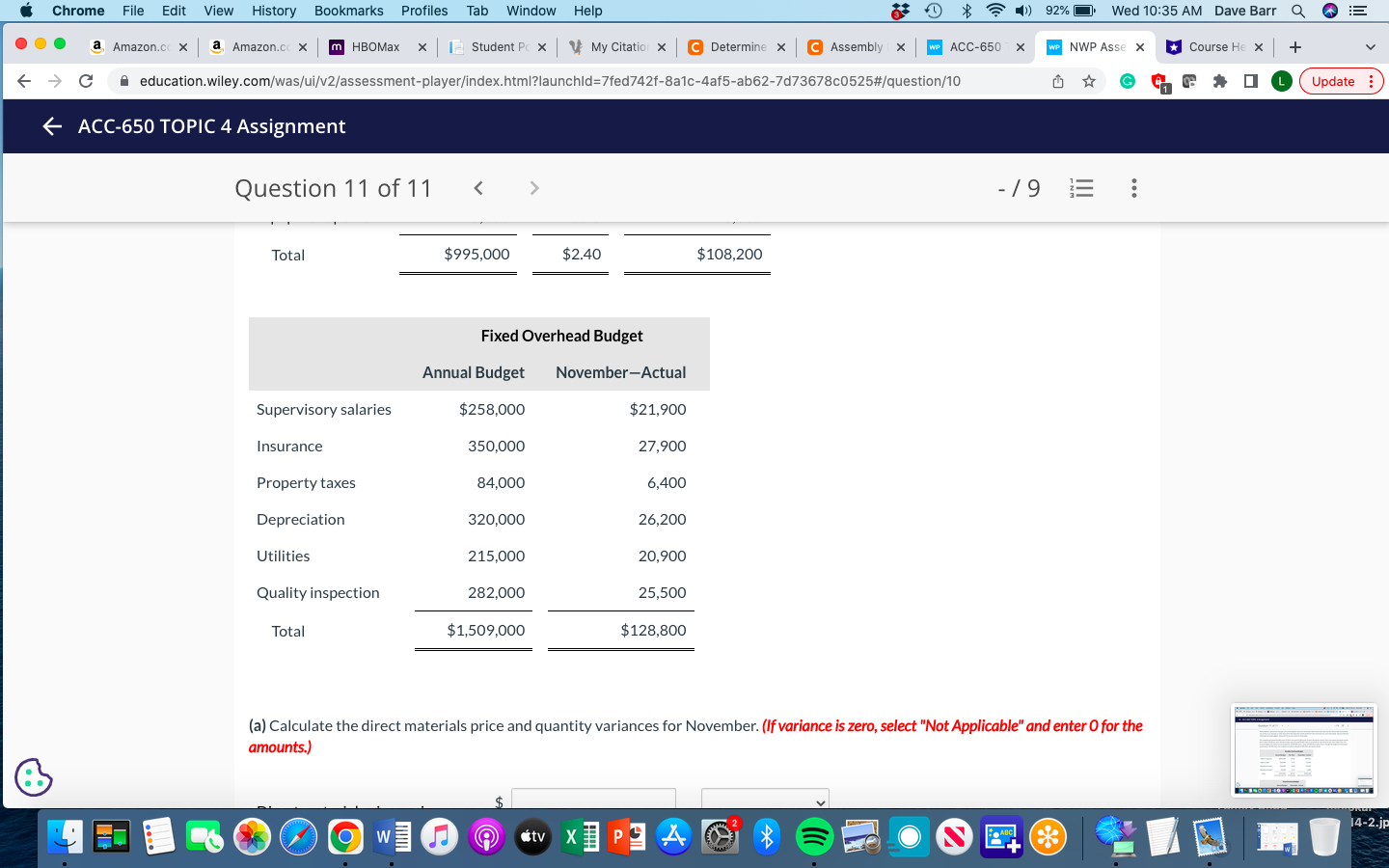Screen dimensions: 1389x868
Task: Open the screenshot preview thumbnail
Action: click(1304, 749)
